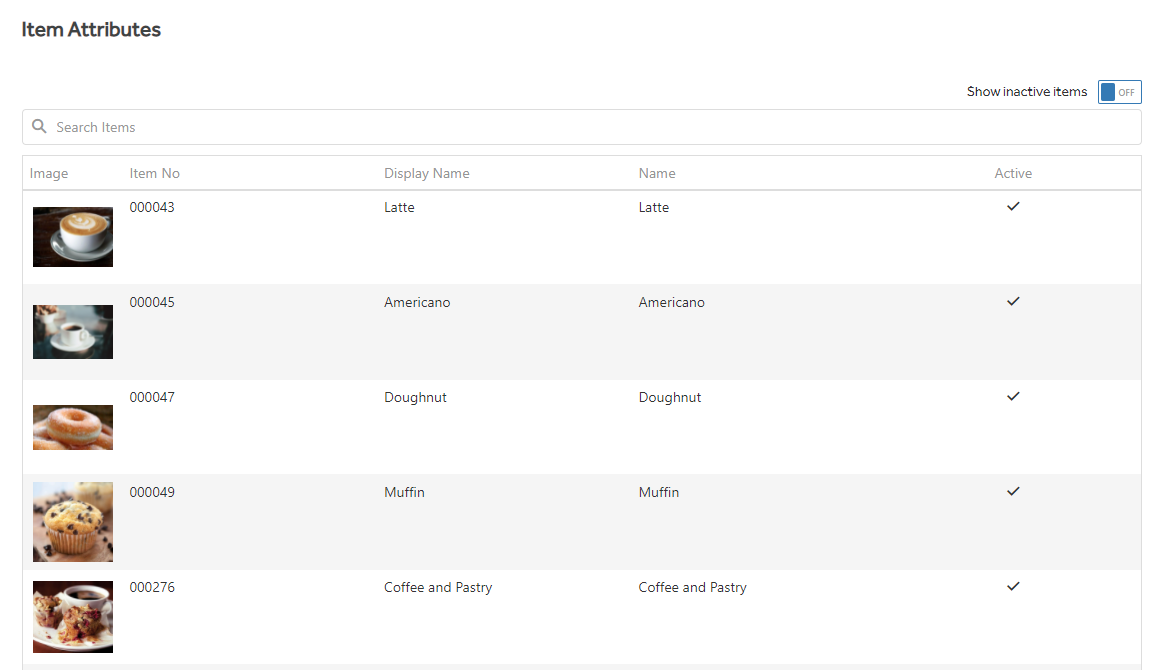Click Doughnut in the Name column
The height and width of the screenshot is (670, 1172).
670,397
